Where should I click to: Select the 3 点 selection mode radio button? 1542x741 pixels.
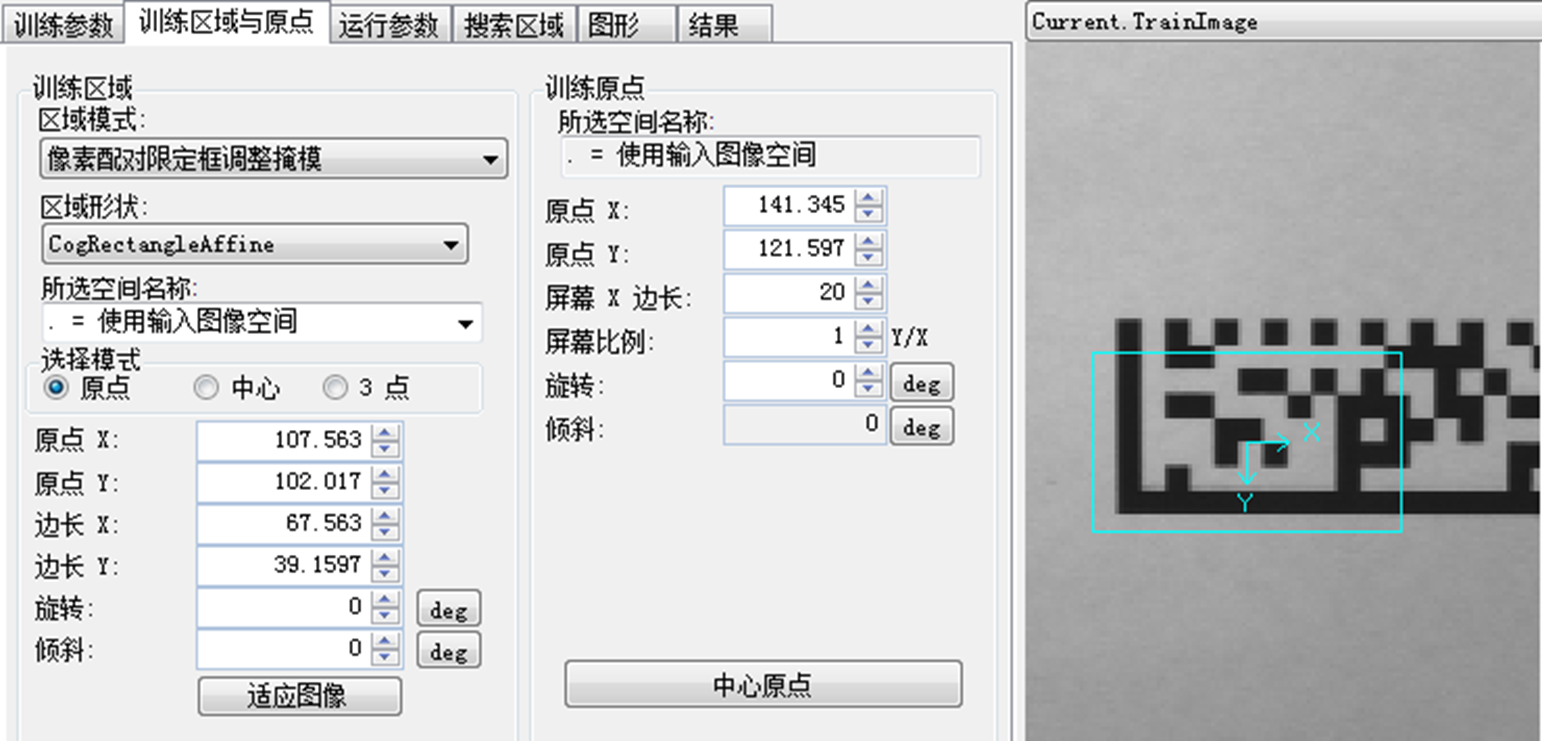[x=335, y=387]
